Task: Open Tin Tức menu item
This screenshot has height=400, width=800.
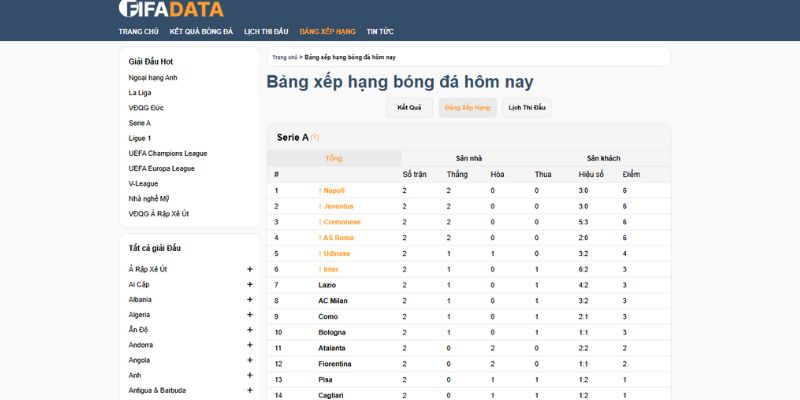Action: tap(380, 32)
